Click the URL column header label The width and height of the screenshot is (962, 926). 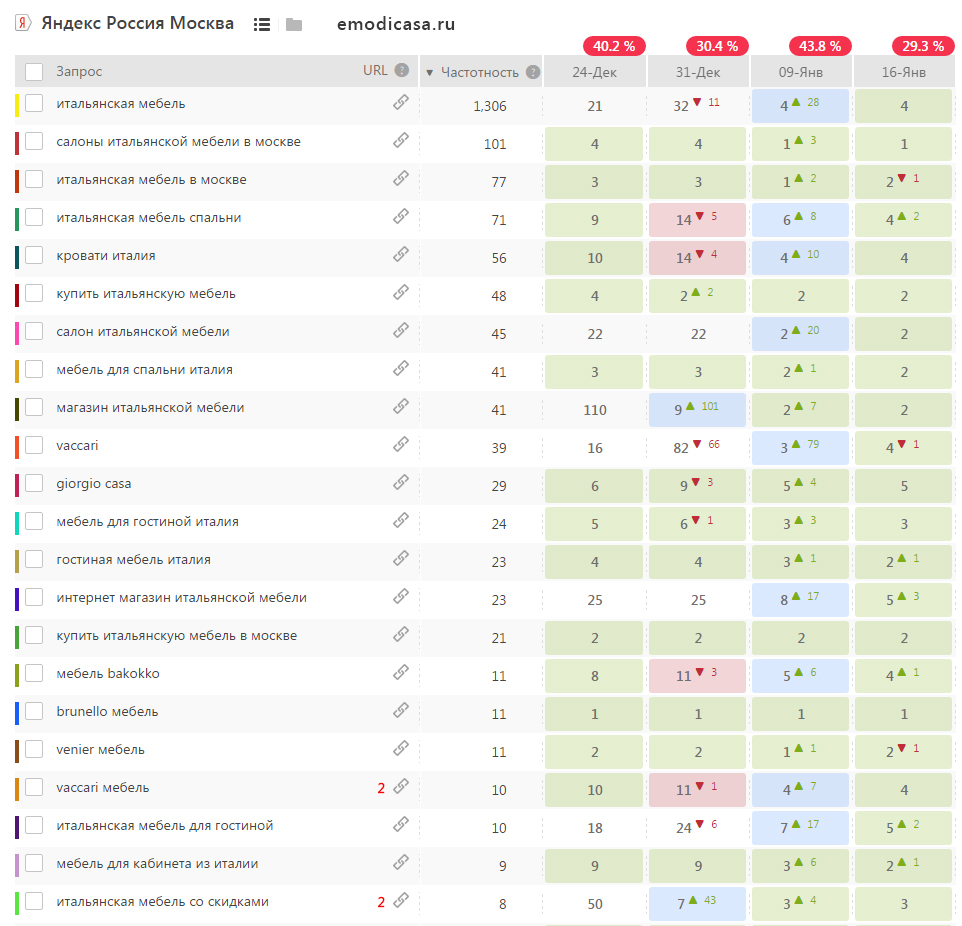pos(375,71)
